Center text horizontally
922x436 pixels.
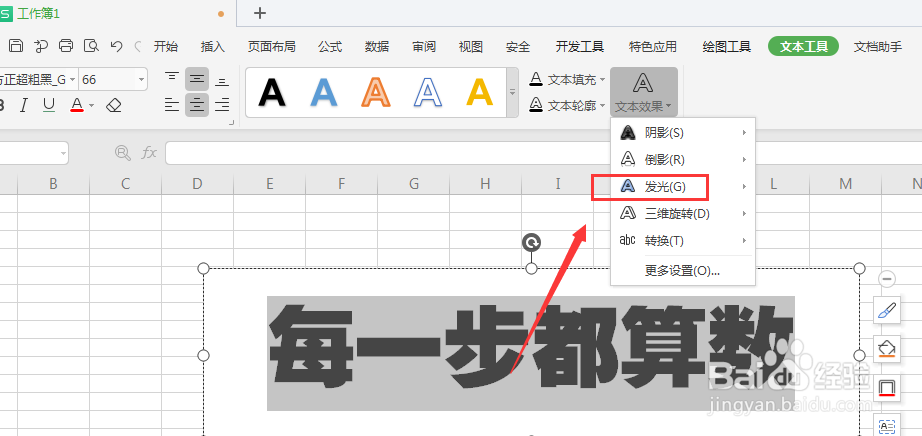tap(197, 105)
